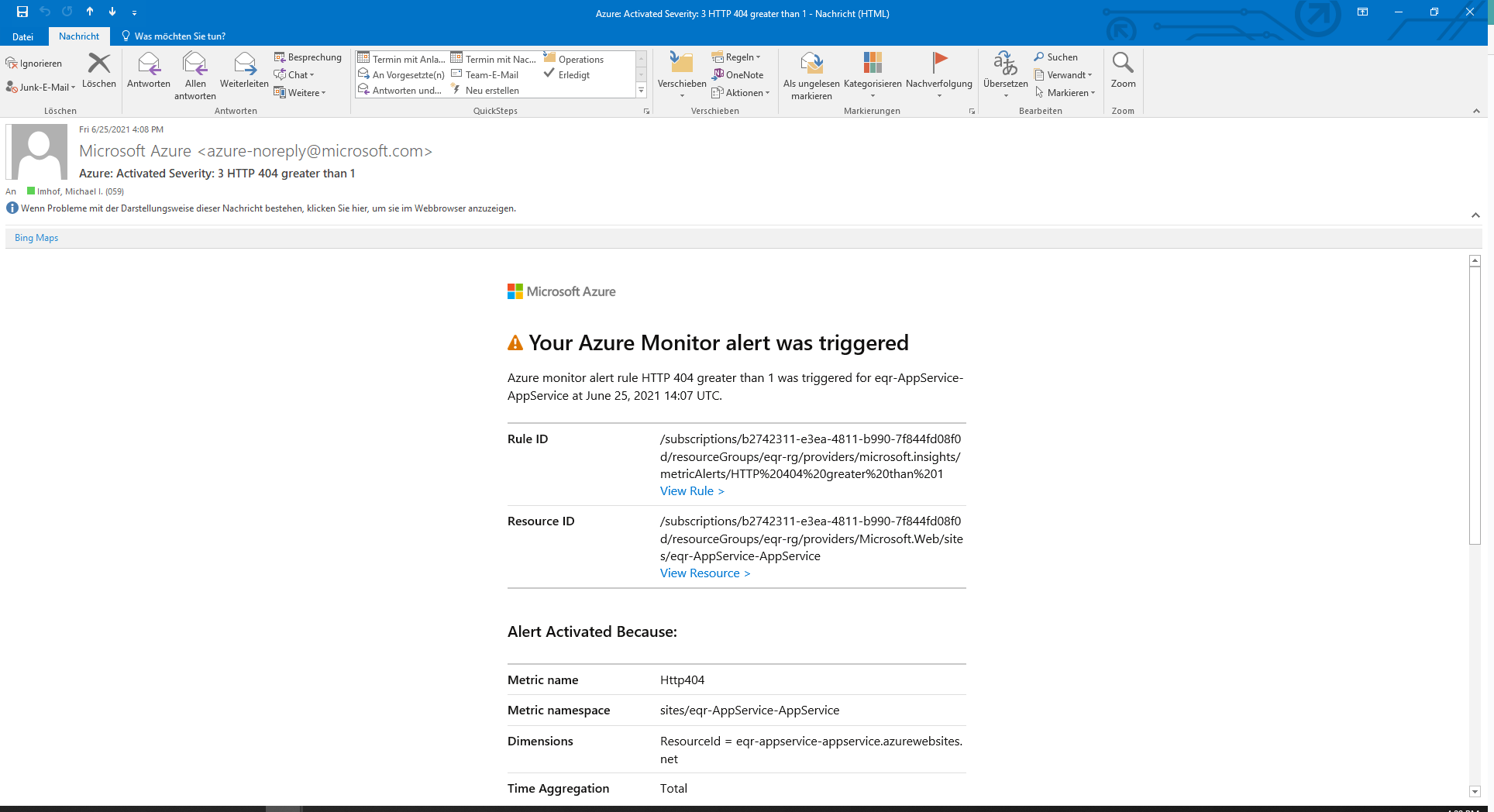Run the 'Termin mit Nac...' quick step
Screen dimensions: 1494x812
[494, 59]
